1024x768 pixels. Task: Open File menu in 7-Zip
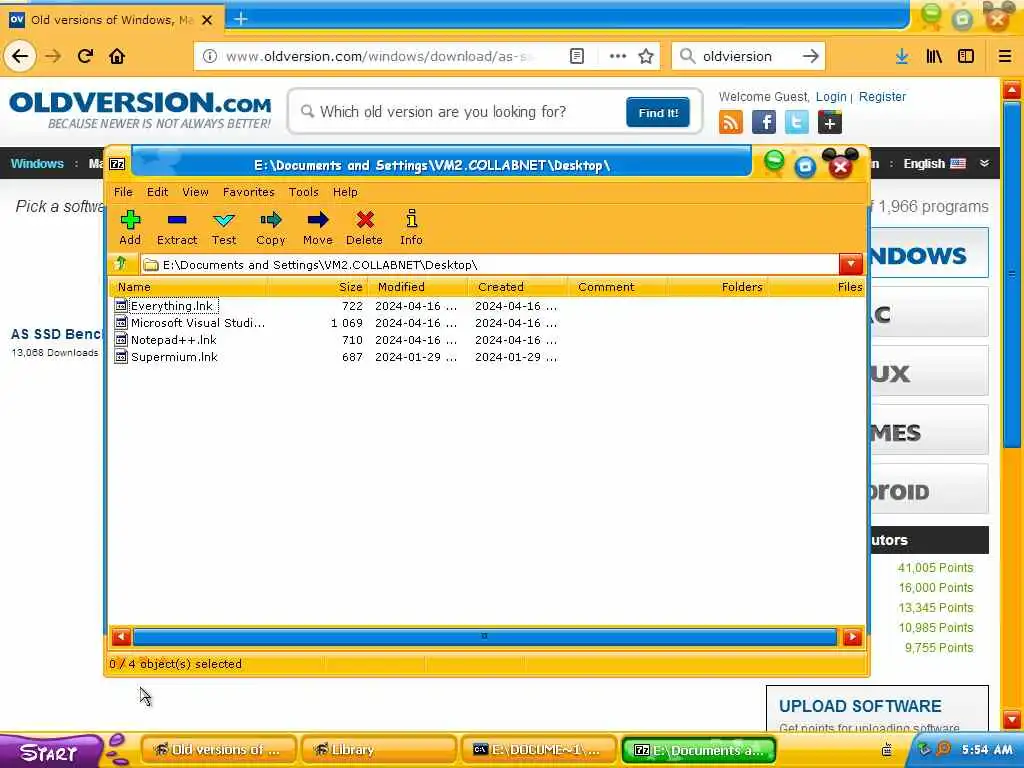[123, 192]
